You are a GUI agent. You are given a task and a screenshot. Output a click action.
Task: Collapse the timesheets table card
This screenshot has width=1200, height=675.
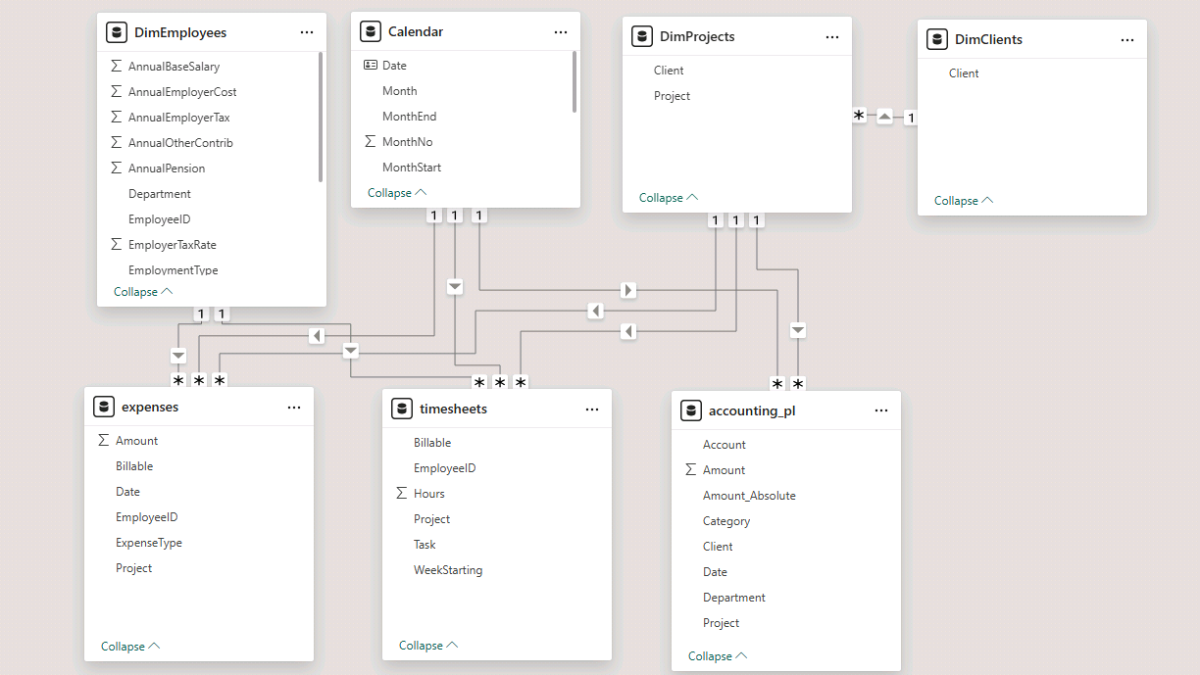pos(428,646)
